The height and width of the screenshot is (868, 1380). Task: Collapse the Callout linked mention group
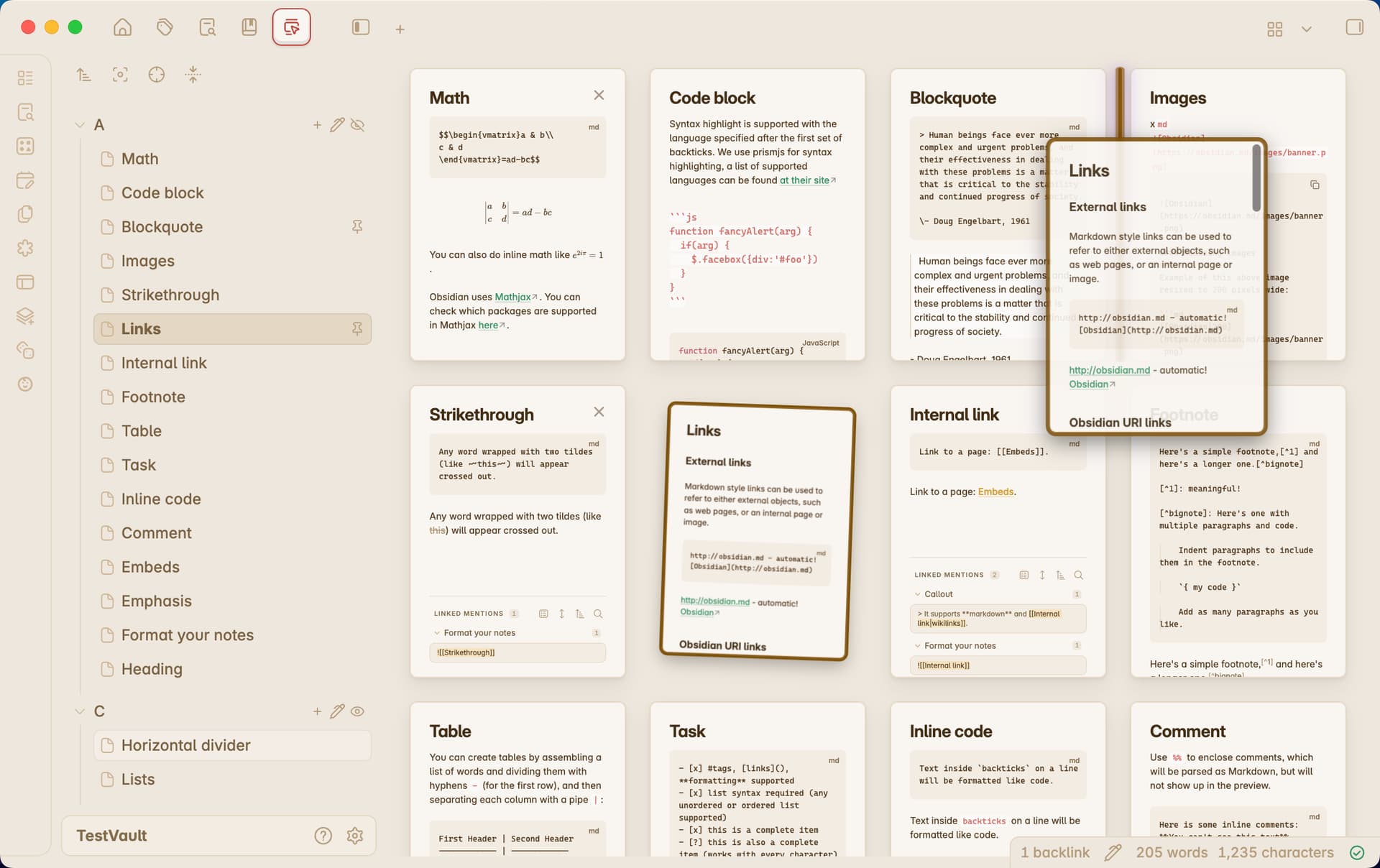(x=918, y=594)
